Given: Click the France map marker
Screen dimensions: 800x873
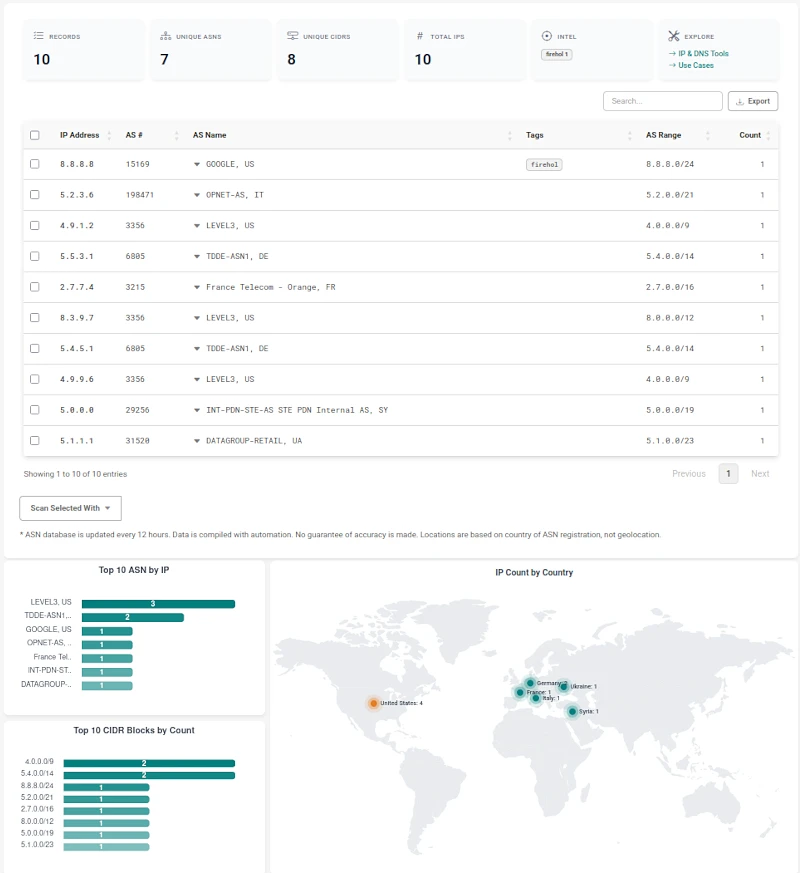Looking at the screenshot, I should 520,693.
